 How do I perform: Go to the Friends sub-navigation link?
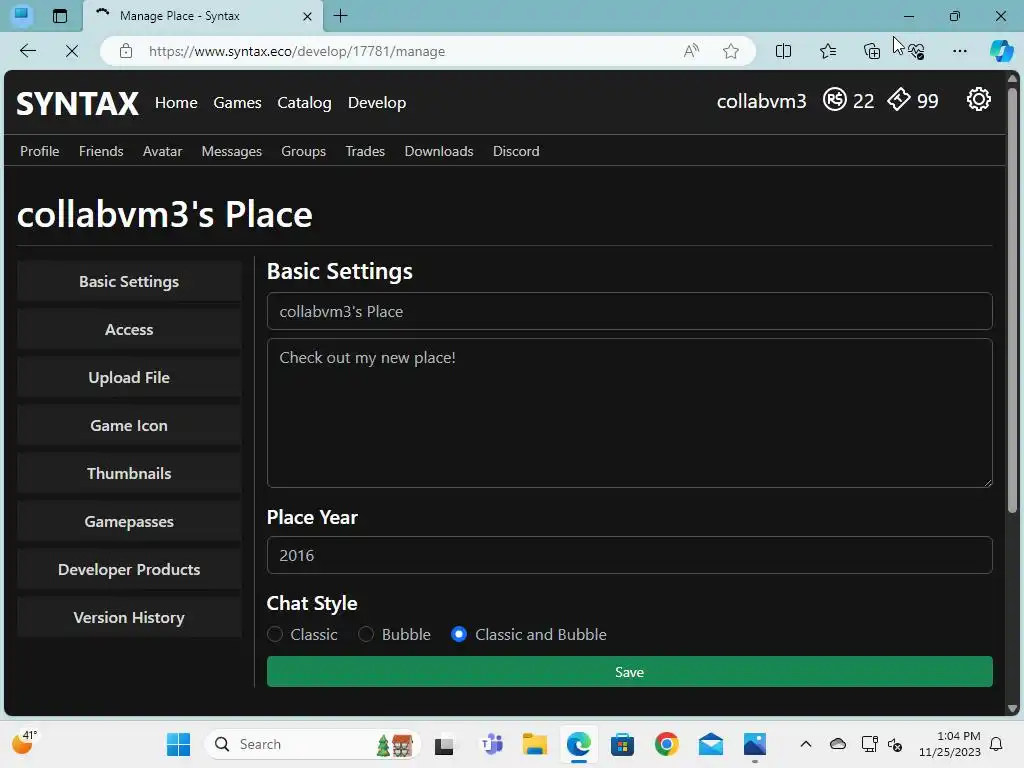101,151
